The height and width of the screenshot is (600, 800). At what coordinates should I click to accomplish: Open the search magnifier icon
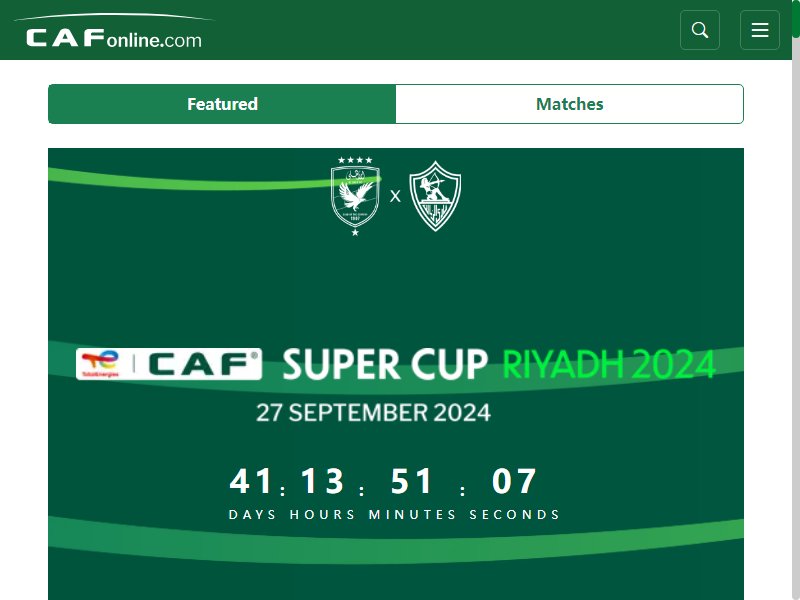(x=699, y=30)
